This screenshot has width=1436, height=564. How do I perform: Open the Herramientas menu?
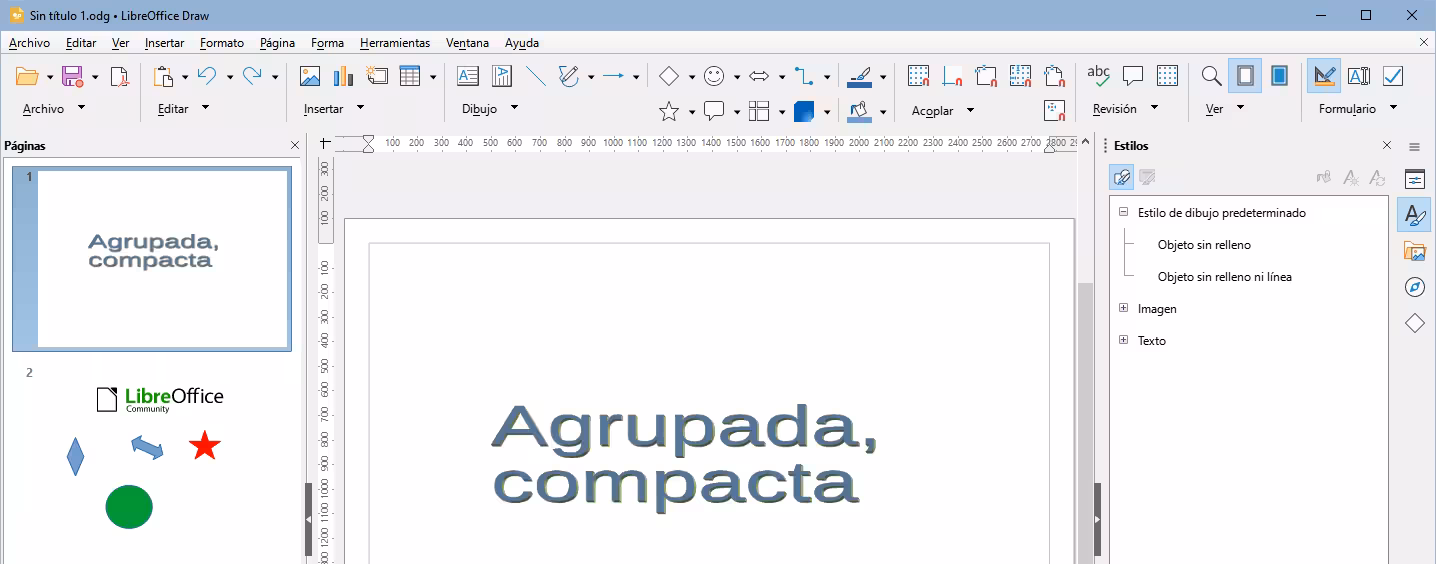(395, 43)
